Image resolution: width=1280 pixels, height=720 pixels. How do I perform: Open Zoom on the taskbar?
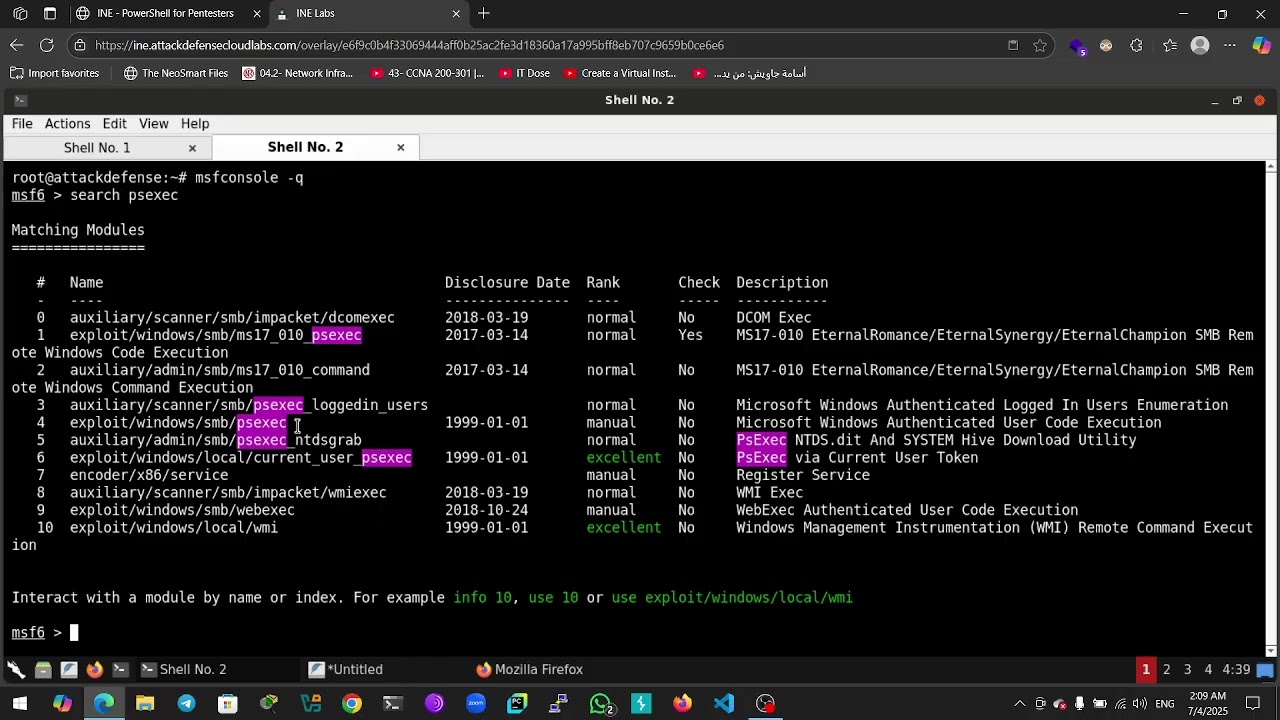[476, 704]
